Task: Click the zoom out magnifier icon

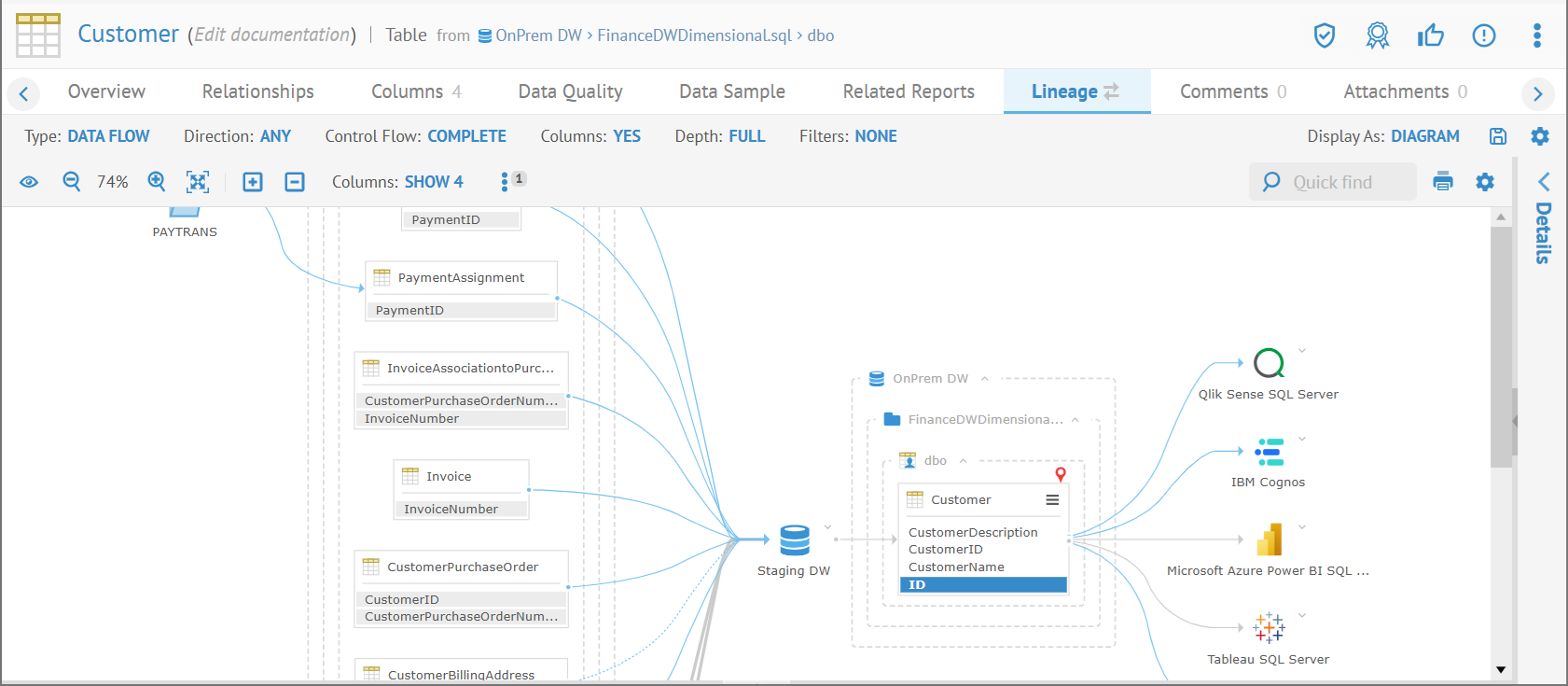Action: [71, 181]
